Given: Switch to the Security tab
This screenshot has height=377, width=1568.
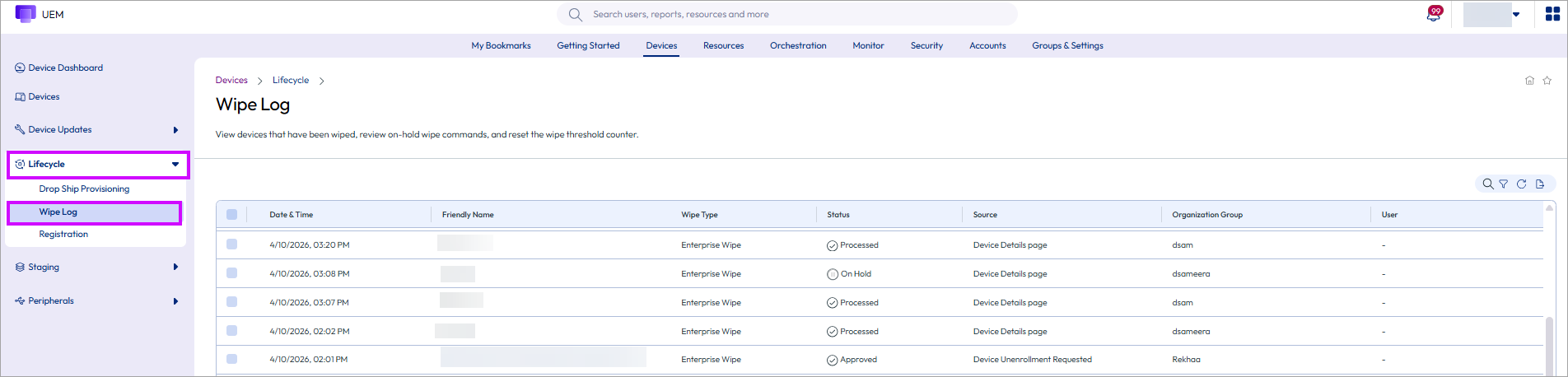Looking at the screenshot, I should point(926,45).
